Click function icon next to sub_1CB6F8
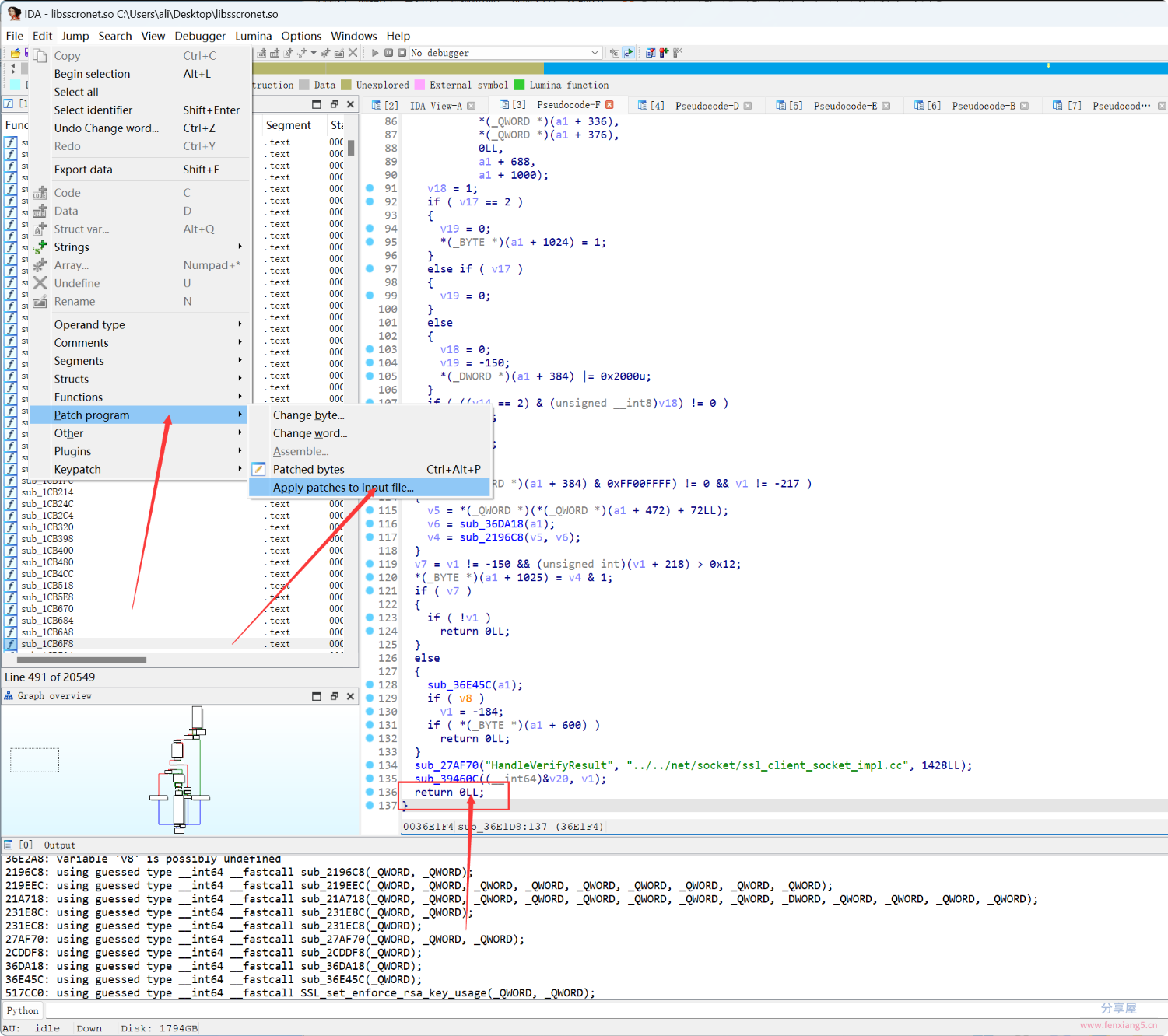 pyautogui.click(x=11, y=644)
